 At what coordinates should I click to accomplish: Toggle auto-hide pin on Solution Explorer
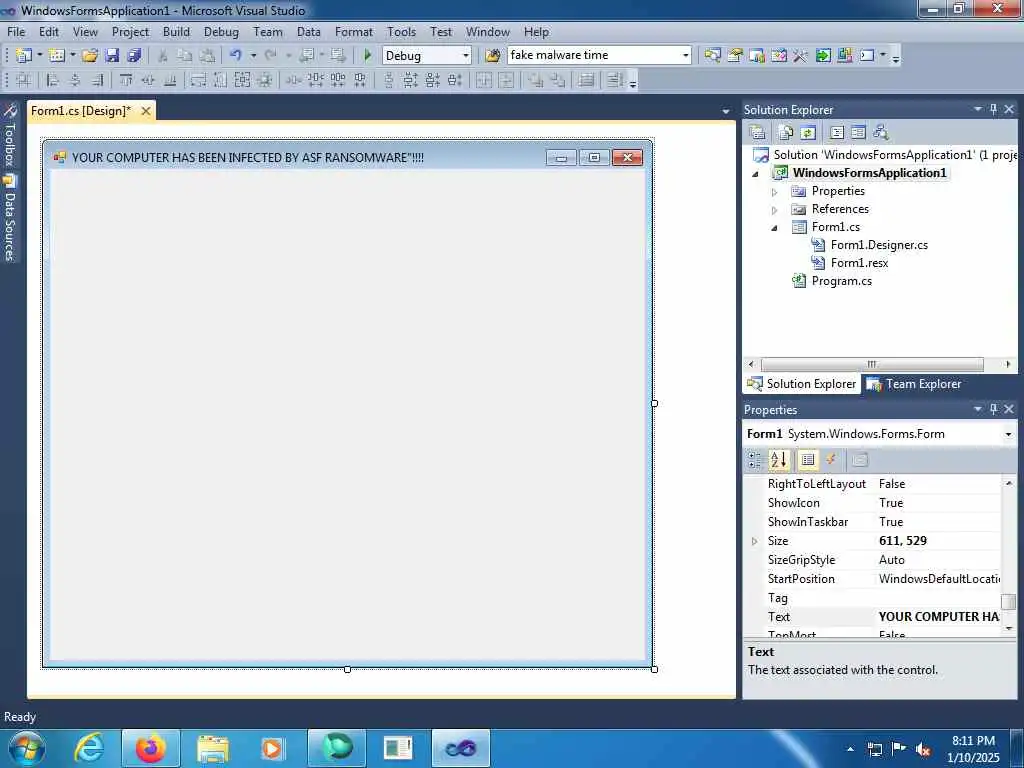point(993,109)
